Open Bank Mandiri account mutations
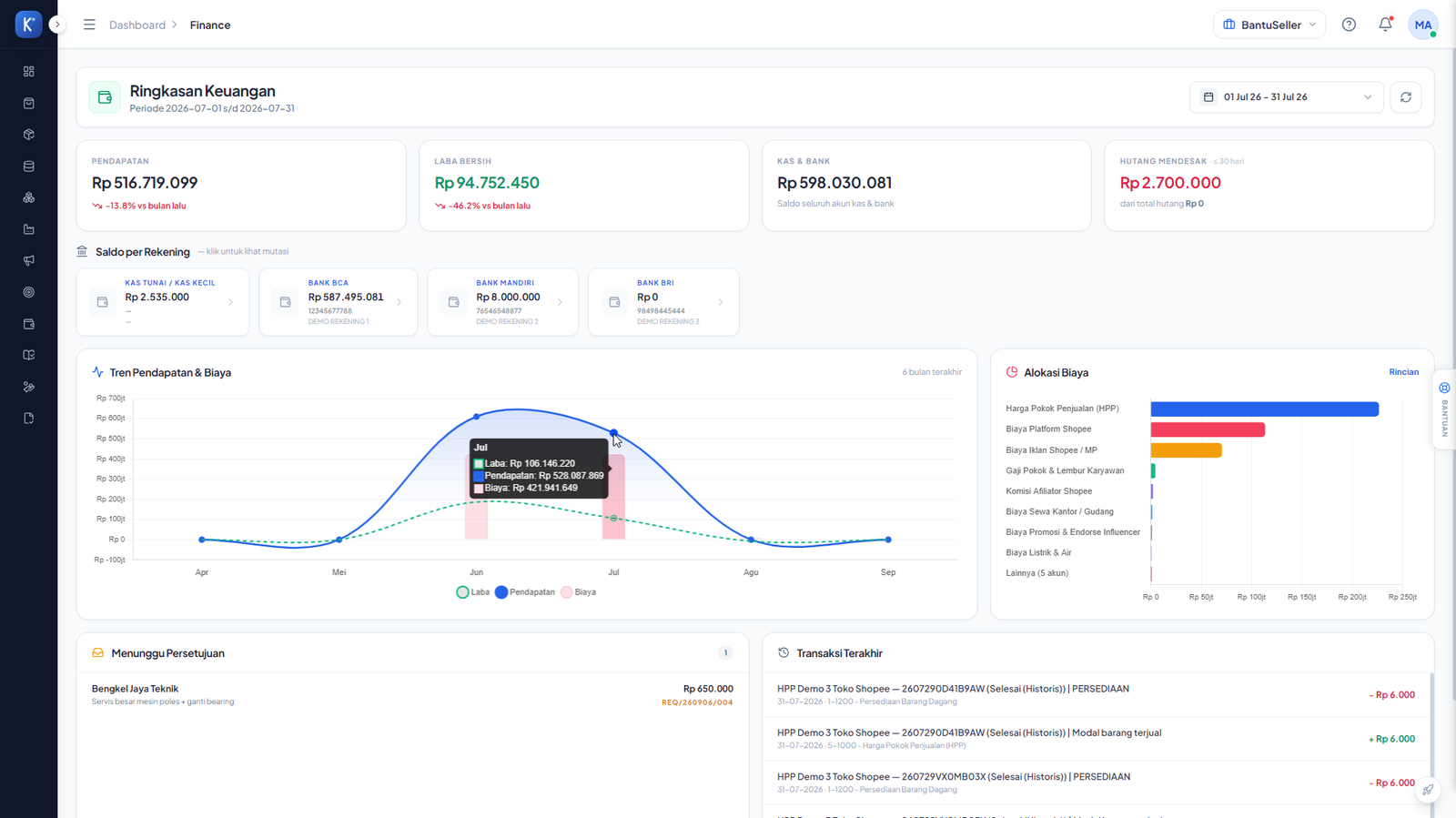 coord(502,302)
